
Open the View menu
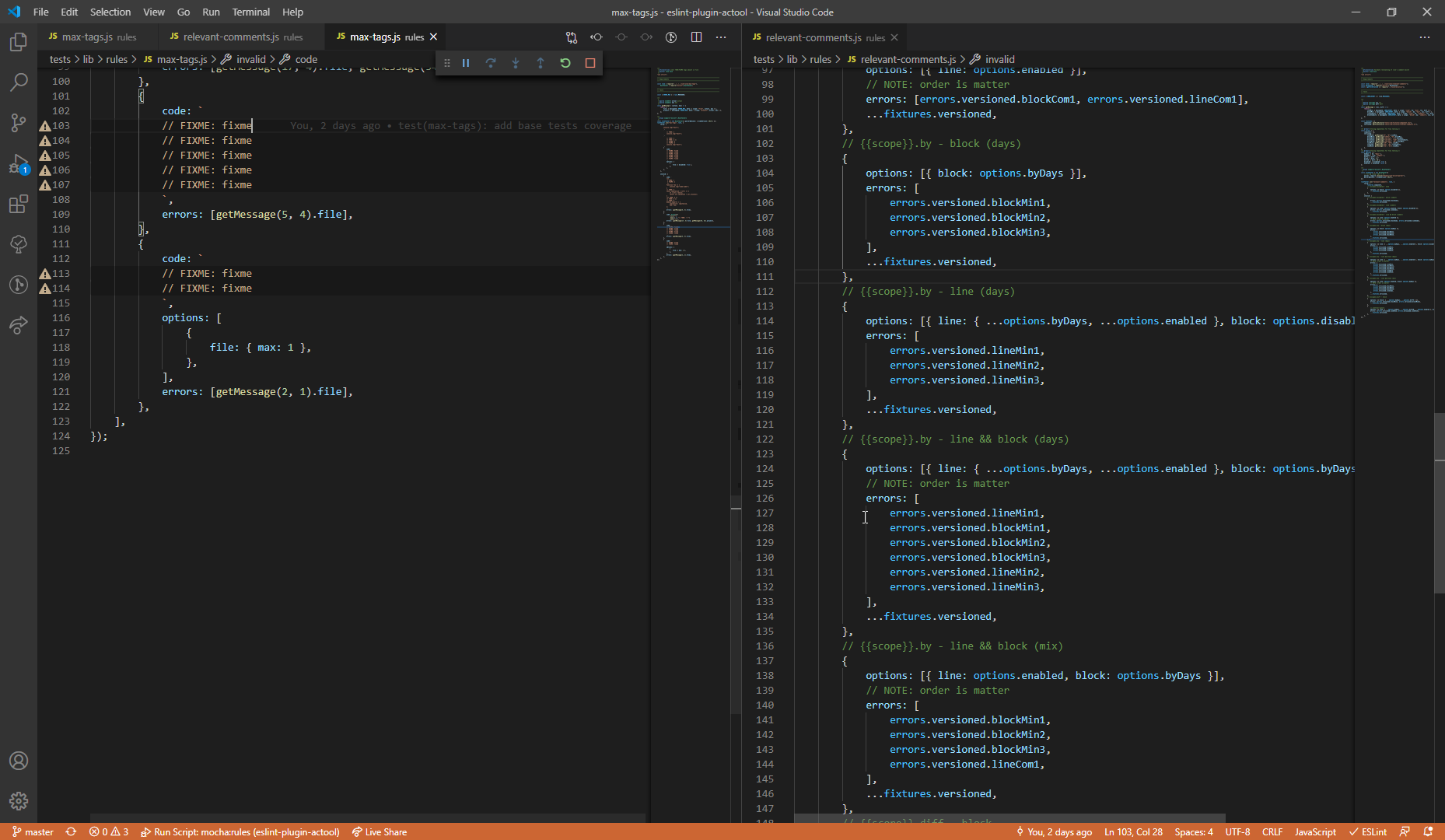pyautogui.click(x=154, y=12)
